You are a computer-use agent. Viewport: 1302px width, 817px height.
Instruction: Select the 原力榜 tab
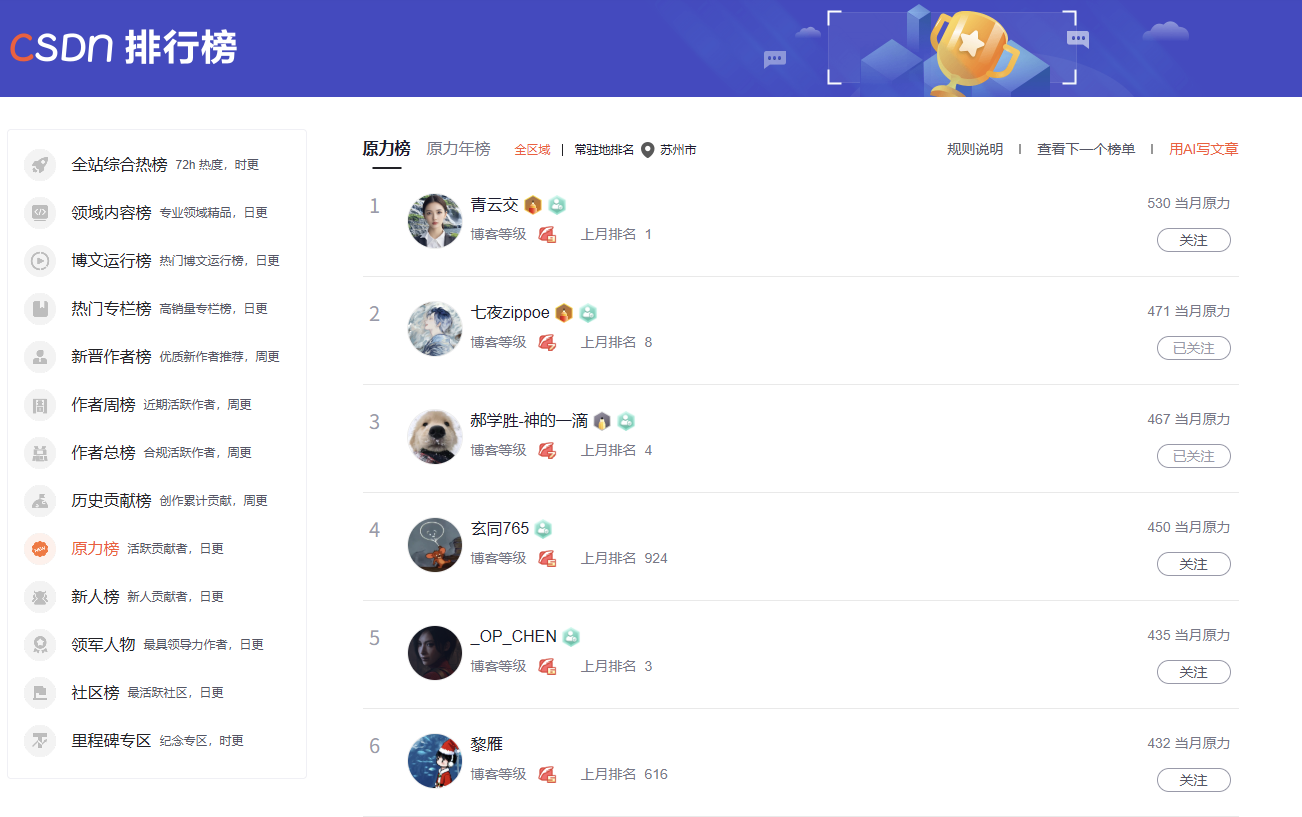point(386,149)
